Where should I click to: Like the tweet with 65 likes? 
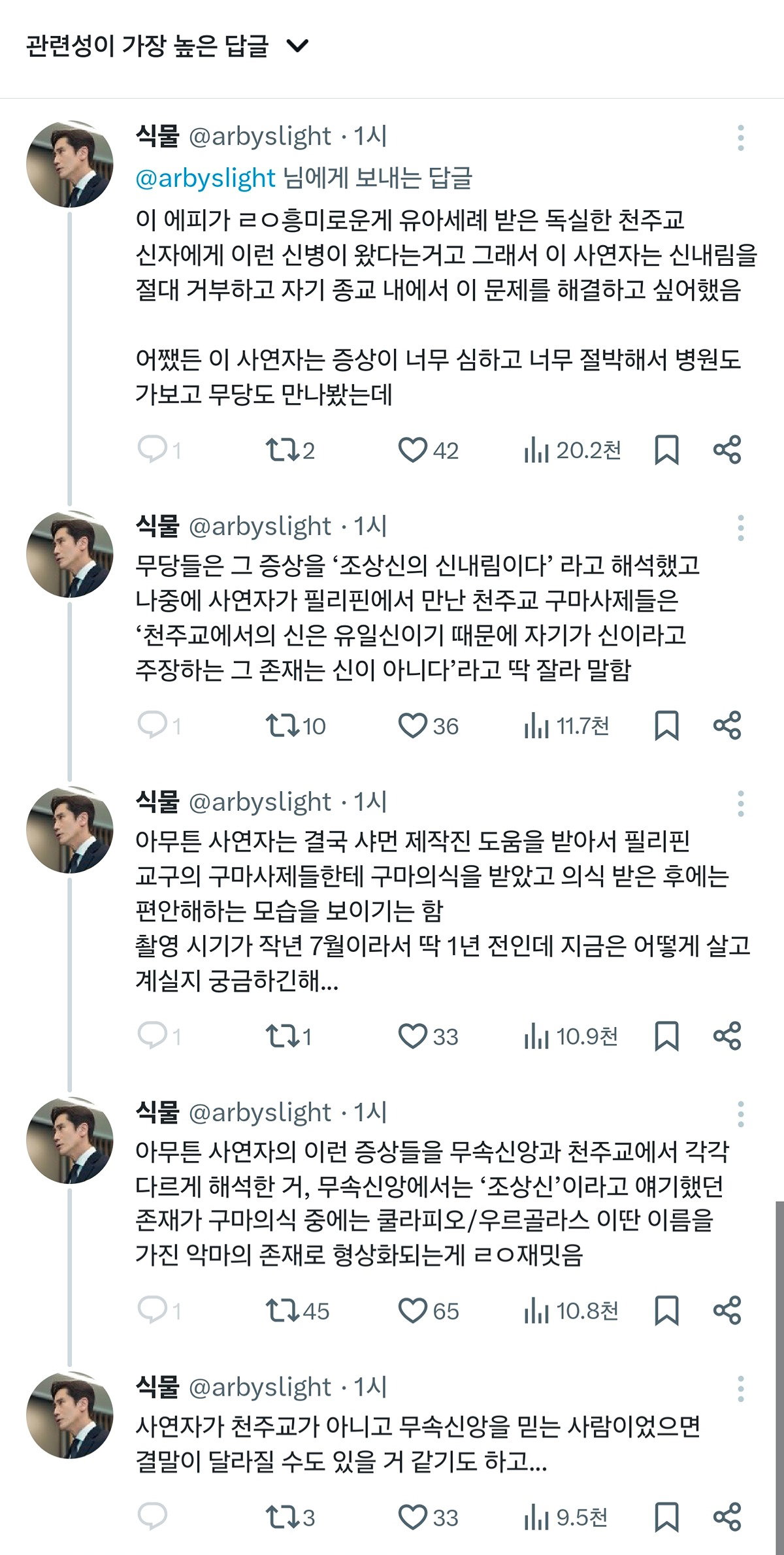tap(429, 1311)
